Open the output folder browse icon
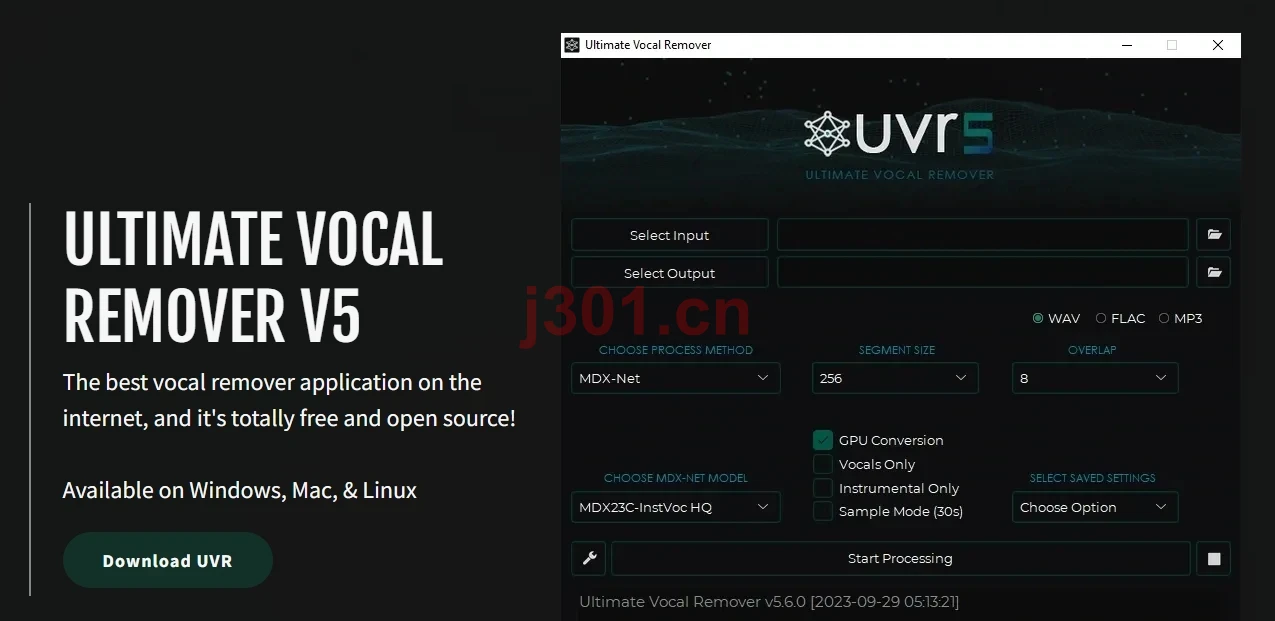1275x621 pixels. tap(1214, 272)
